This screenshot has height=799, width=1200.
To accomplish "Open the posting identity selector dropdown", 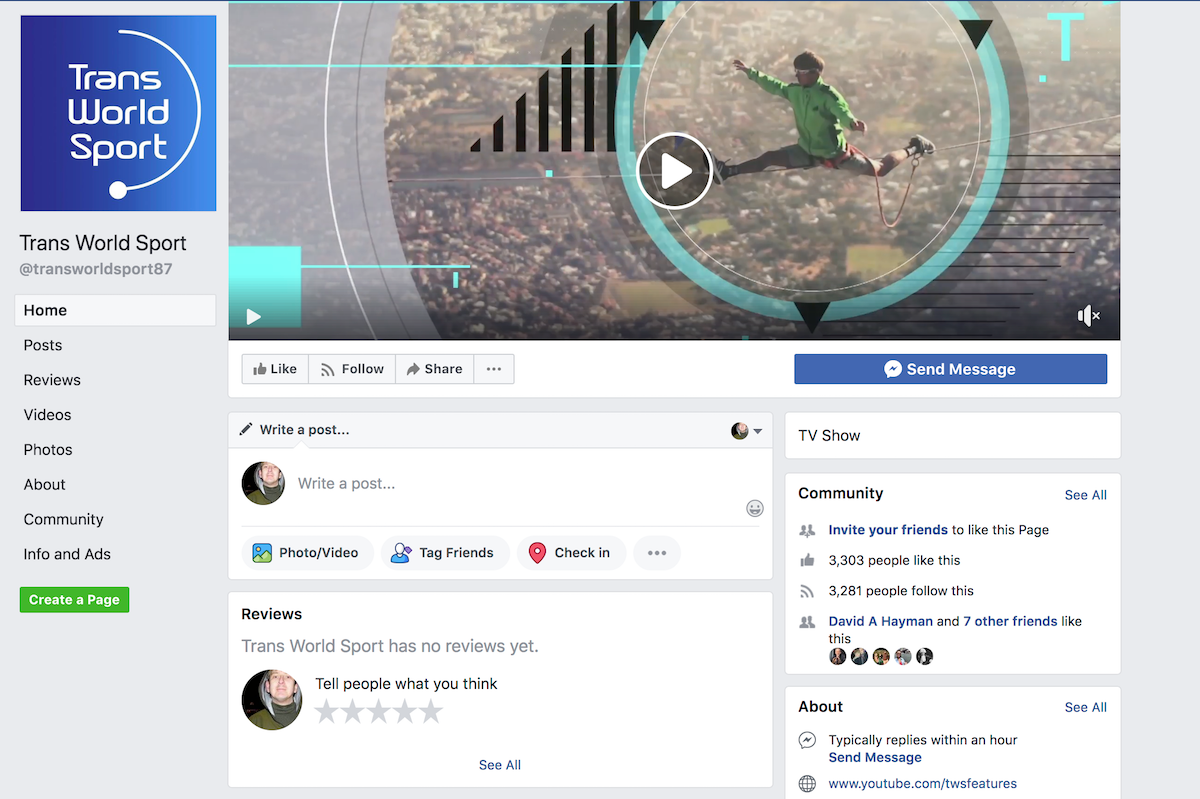I will [747, 431].
